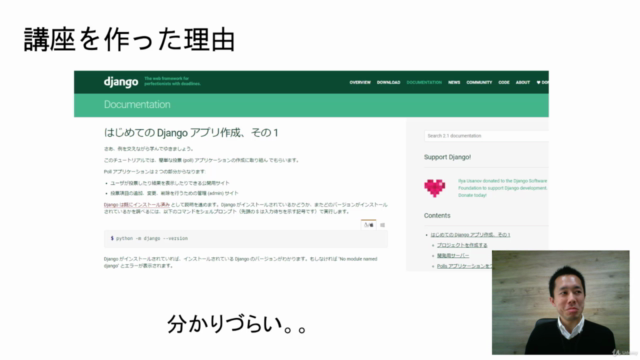Open Contents link '開発用サーバー'
The width and height of the screenshot is (640, 360).
453,256
